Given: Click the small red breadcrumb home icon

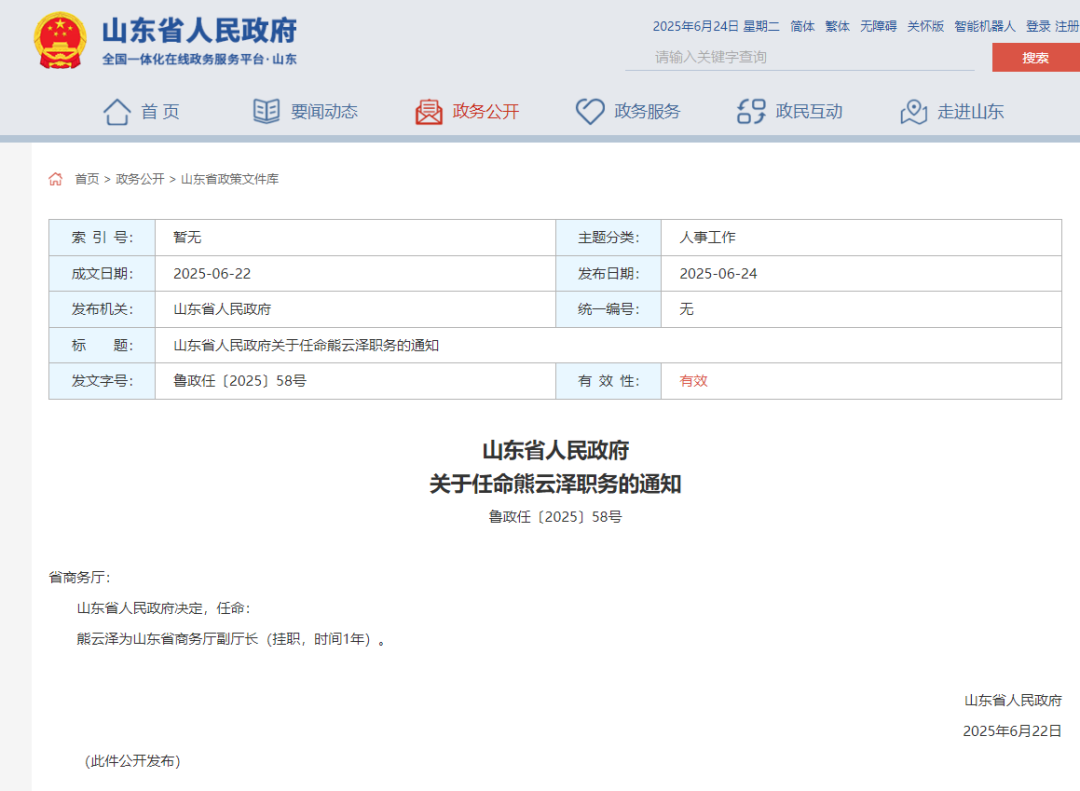Looking at the screenshot, I should click(x=56, y=179).
